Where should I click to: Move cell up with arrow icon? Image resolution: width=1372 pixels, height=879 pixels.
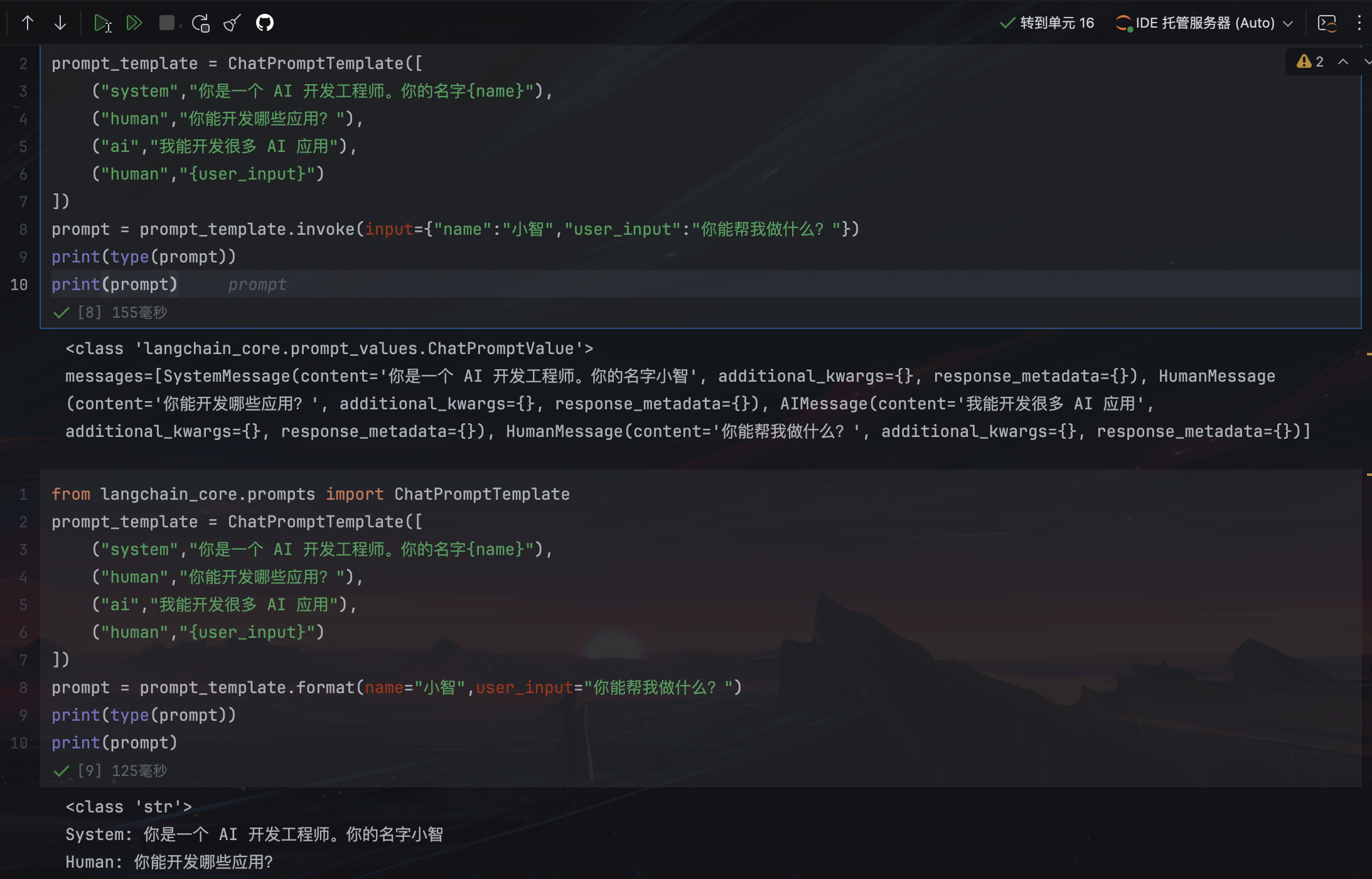pyautogui.click(x=28, y=23)
